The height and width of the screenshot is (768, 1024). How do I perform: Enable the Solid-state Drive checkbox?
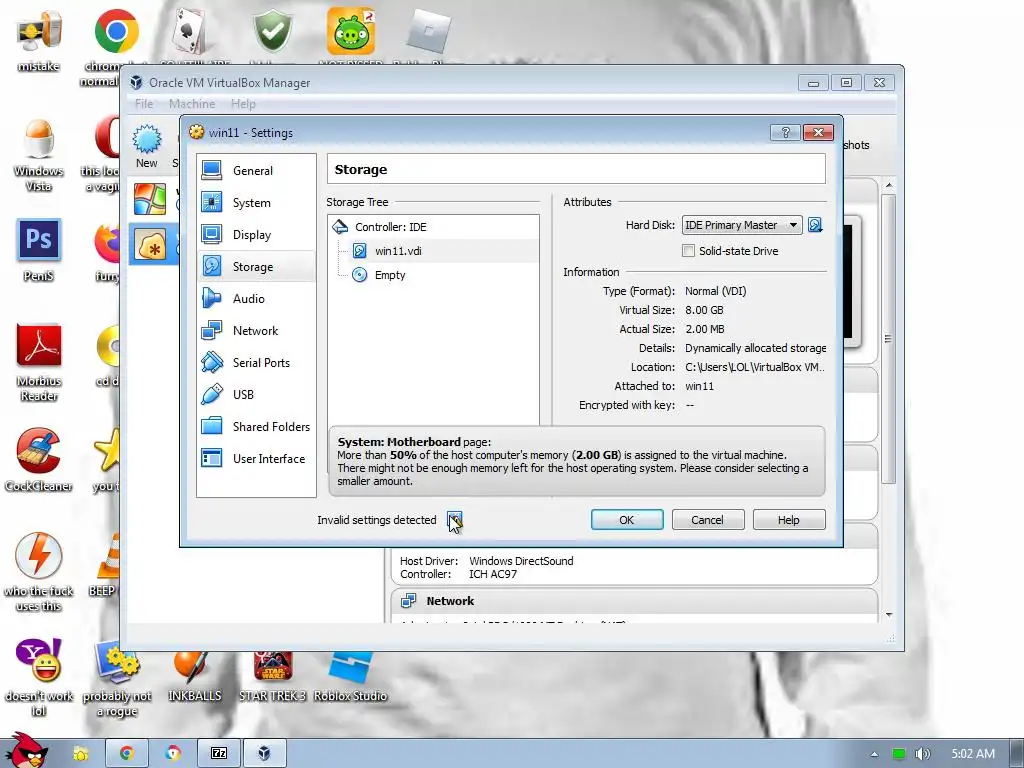click(x=688, y=251)
